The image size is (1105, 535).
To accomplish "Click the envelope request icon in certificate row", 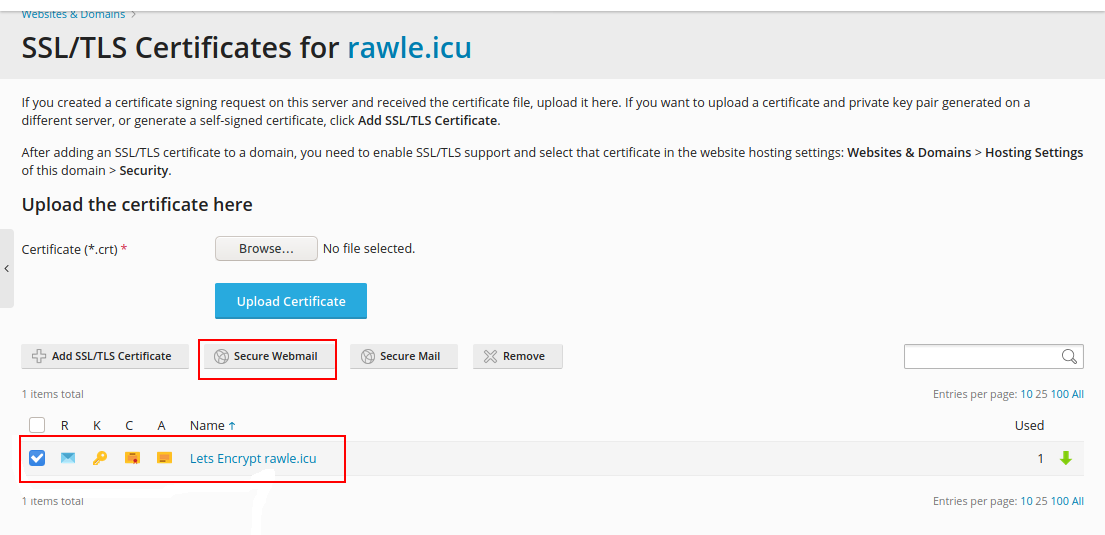I will [68, 458].
